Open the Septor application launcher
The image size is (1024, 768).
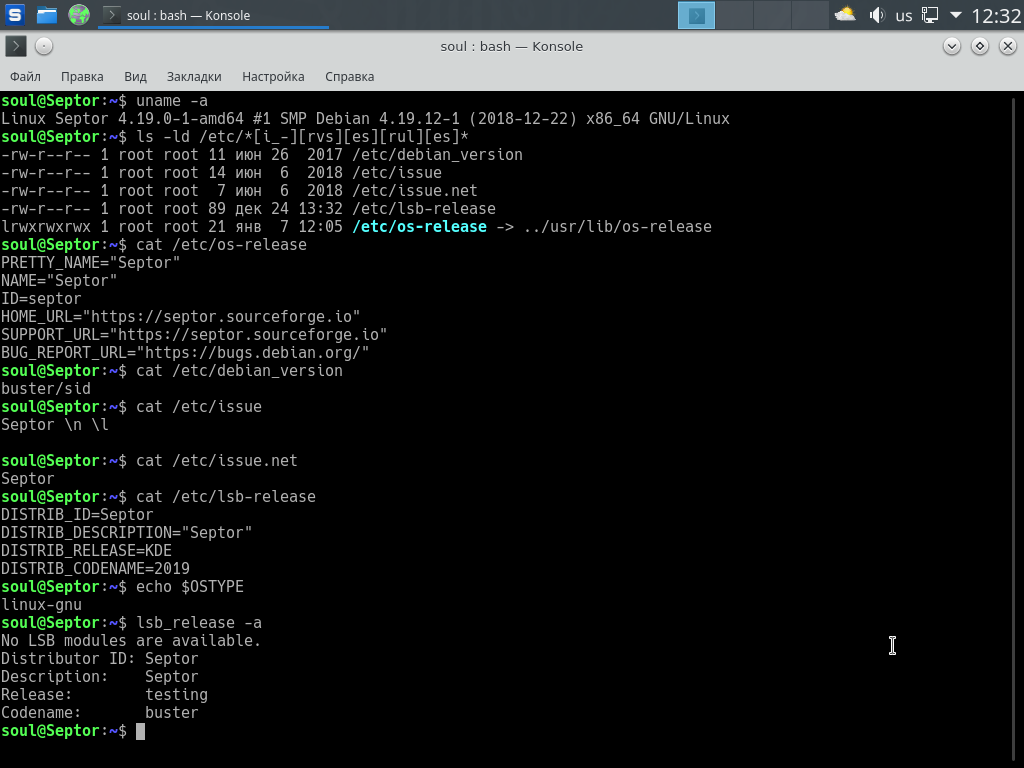(x=14, y=14)
